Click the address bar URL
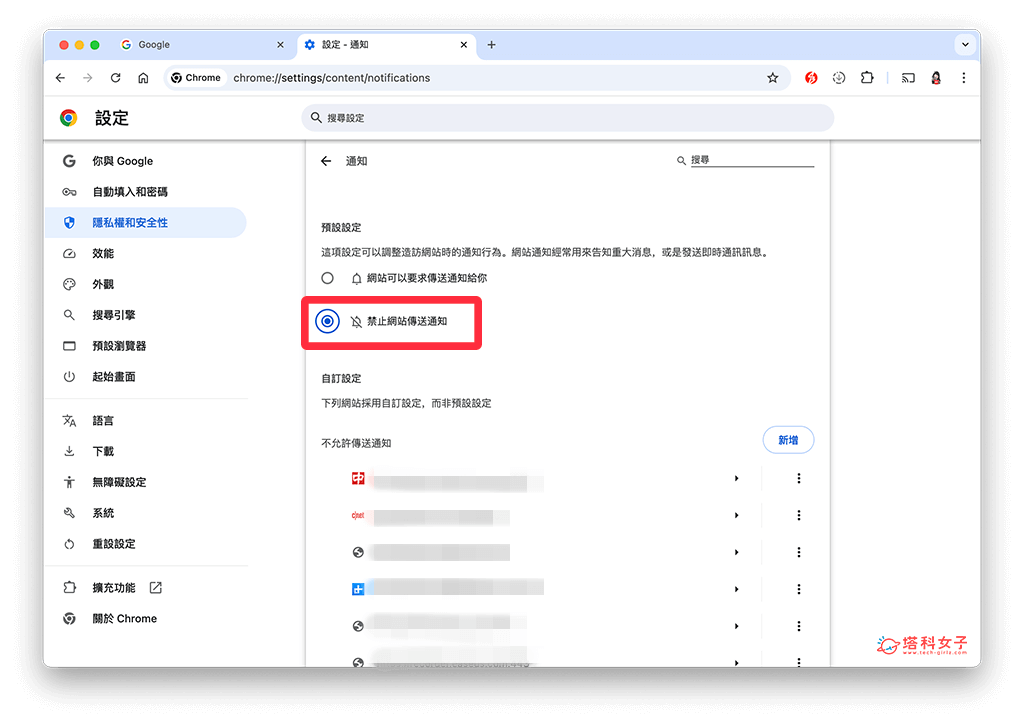1024x724 pixels. coord(332,78)
